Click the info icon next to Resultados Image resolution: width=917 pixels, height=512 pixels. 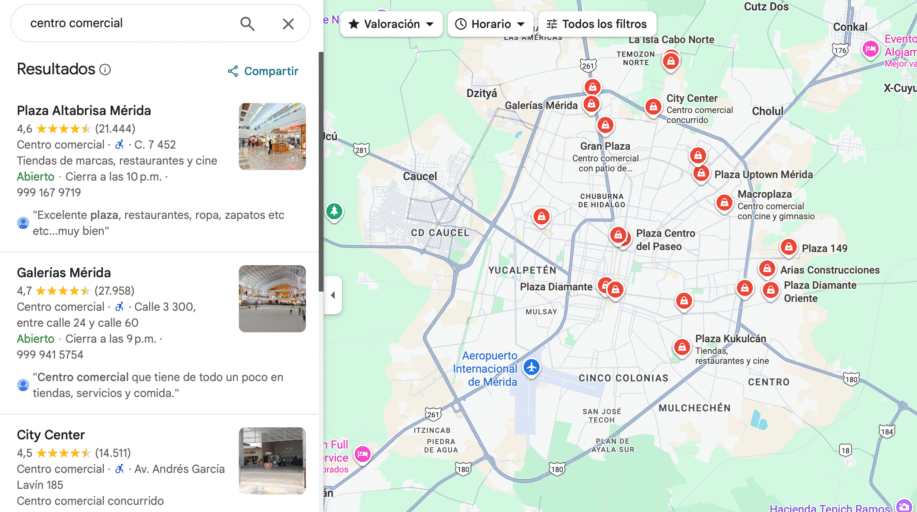click(x=105, y=70)
